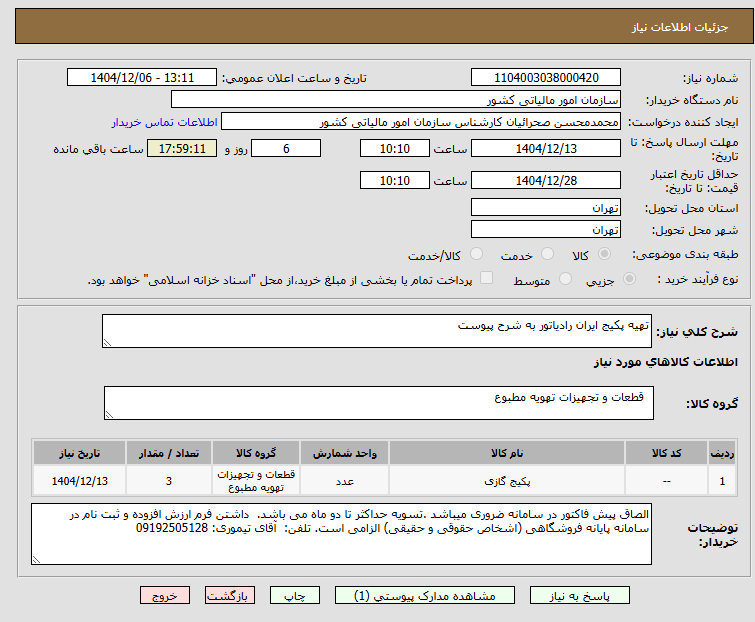This screenshot has height=622, width=755.
Task: Click resize handle of گروه کالا box
Action: (109, 415)
